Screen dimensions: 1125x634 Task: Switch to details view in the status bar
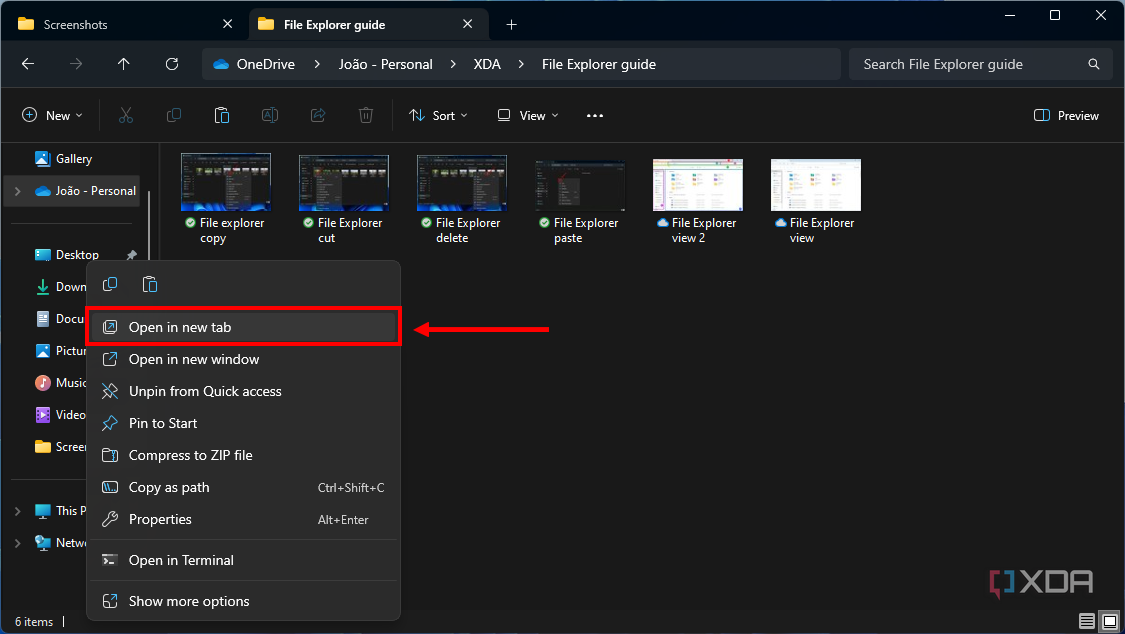[x=1086, y=621]
